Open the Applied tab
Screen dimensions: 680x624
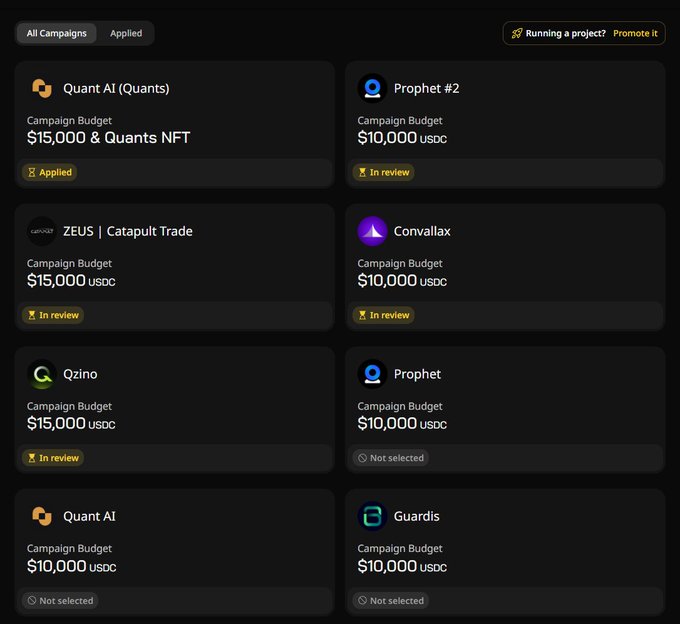click(126, 33)
